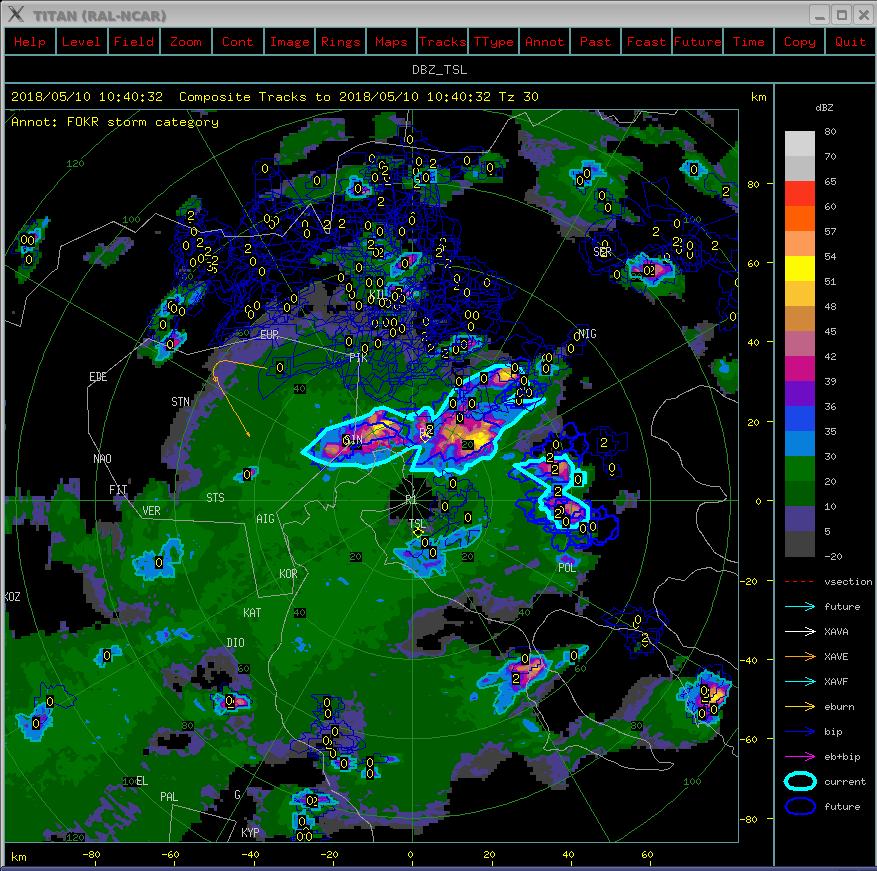Open the Field menu
Screen dimensions: 877x871
(x=133, y=42)
